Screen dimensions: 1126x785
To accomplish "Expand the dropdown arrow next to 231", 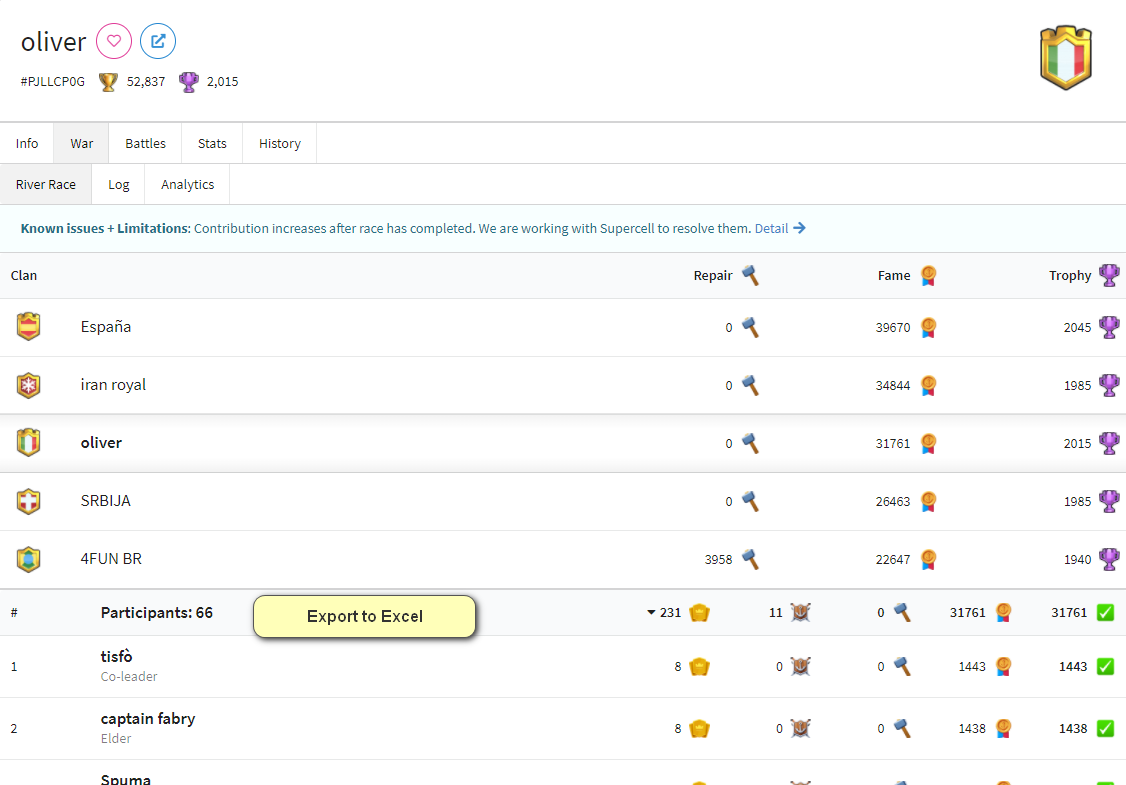I will click(x=651, y=612).
